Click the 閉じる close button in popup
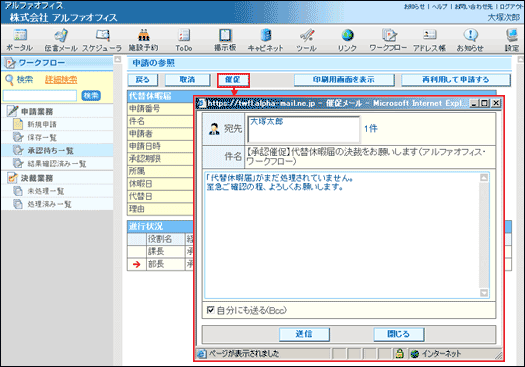This screenshot has width=525, height=367. point(398,334)
